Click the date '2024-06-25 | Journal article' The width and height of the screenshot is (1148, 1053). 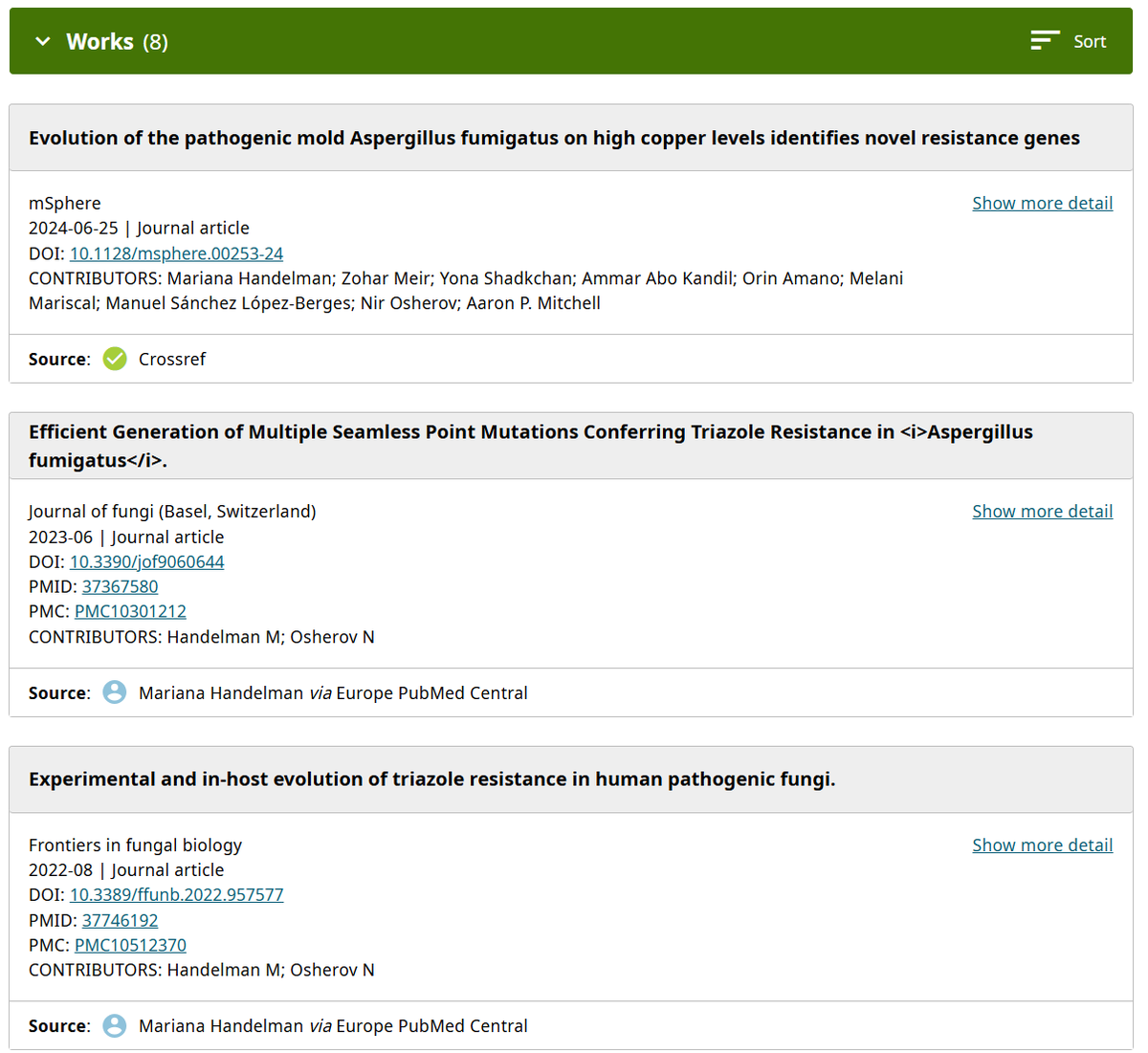pyautogui.click(x=139, y=228)
